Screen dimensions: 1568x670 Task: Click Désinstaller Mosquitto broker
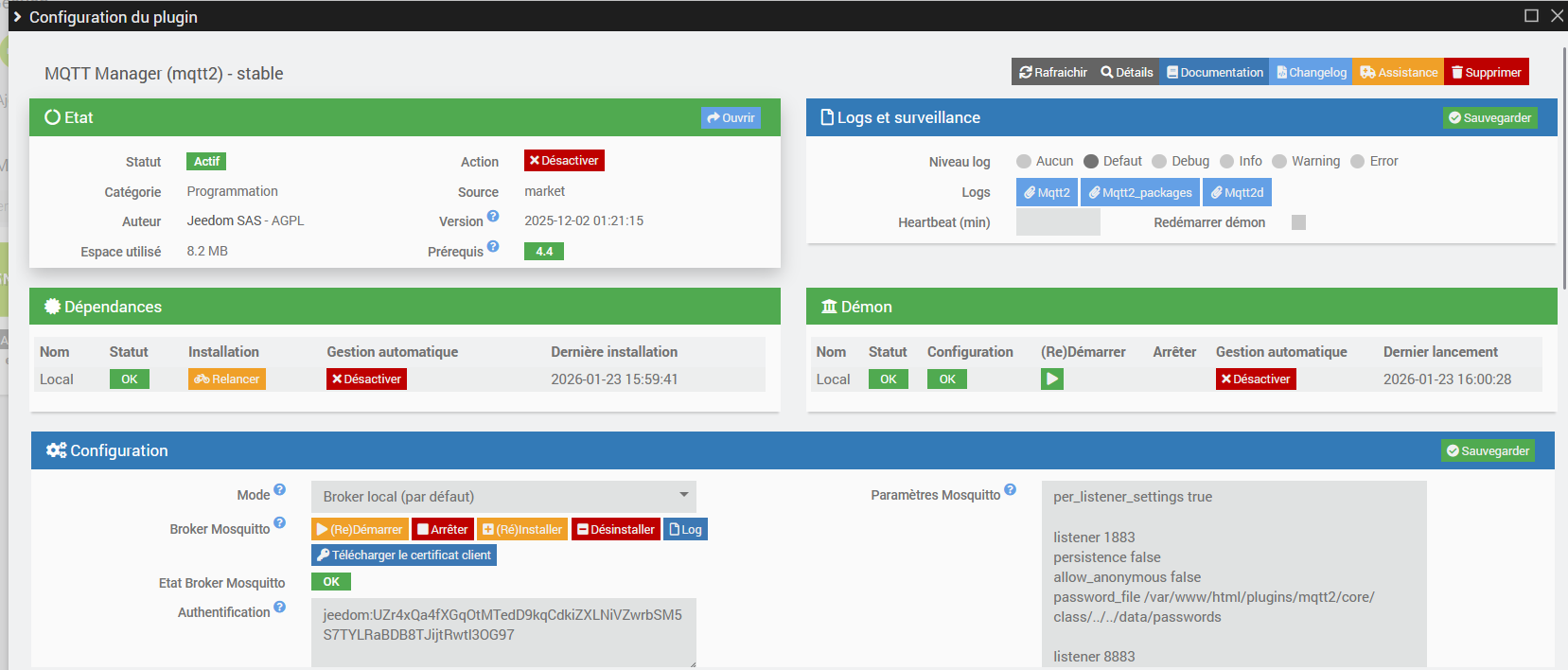(x=616, y=529)
